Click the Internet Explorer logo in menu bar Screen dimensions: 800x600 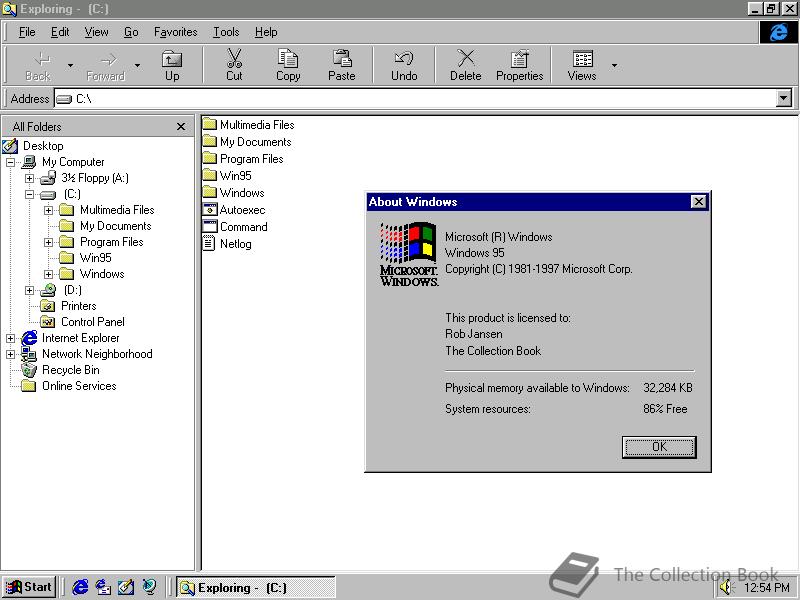point(778,32)
